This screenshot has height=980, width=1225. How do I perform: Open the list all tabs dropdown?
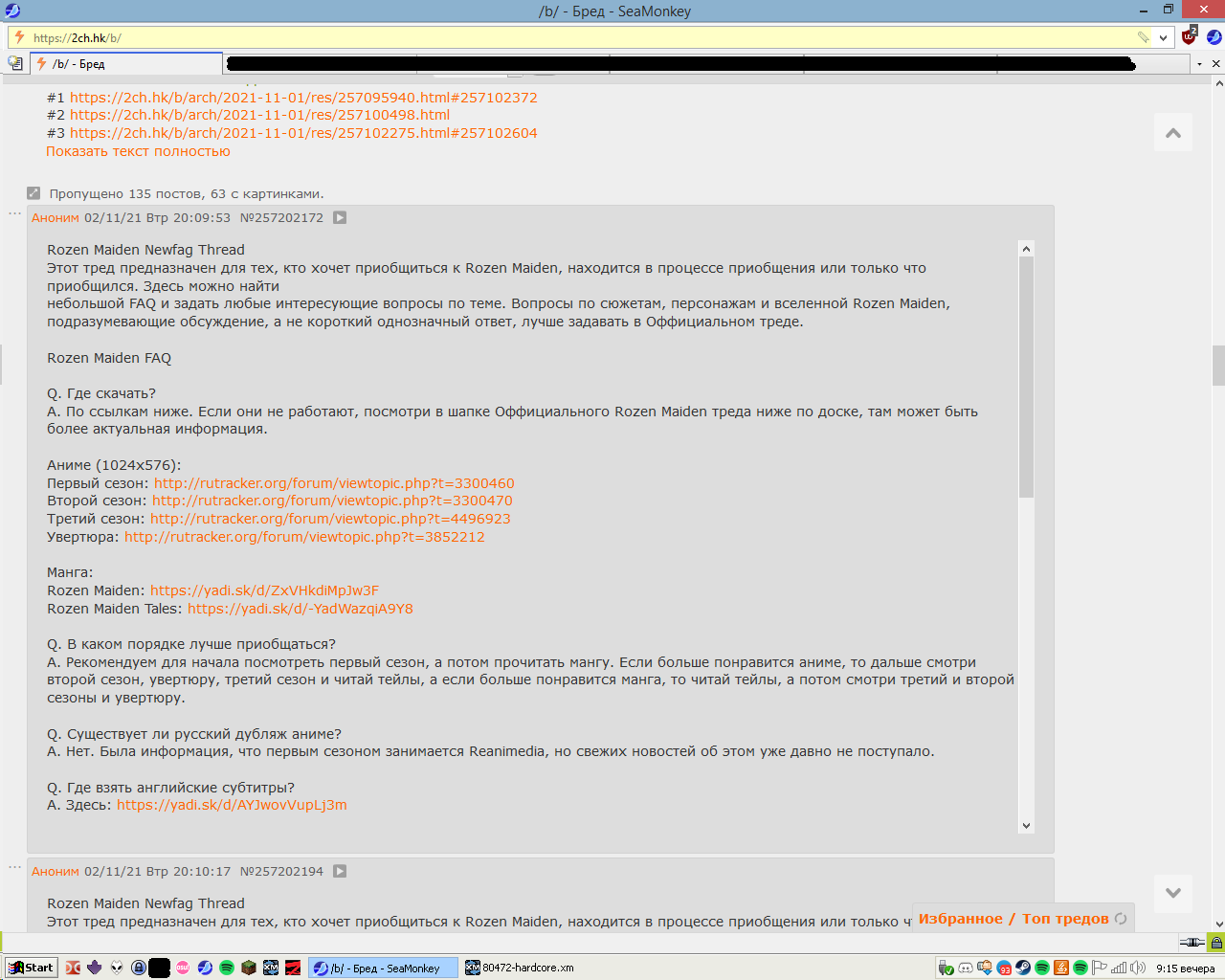click(x=1199, y=63)
